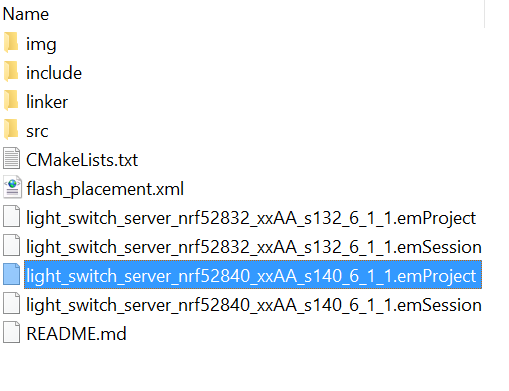
Task: Click the README.md file icon
Action: [x=12, y=332]
